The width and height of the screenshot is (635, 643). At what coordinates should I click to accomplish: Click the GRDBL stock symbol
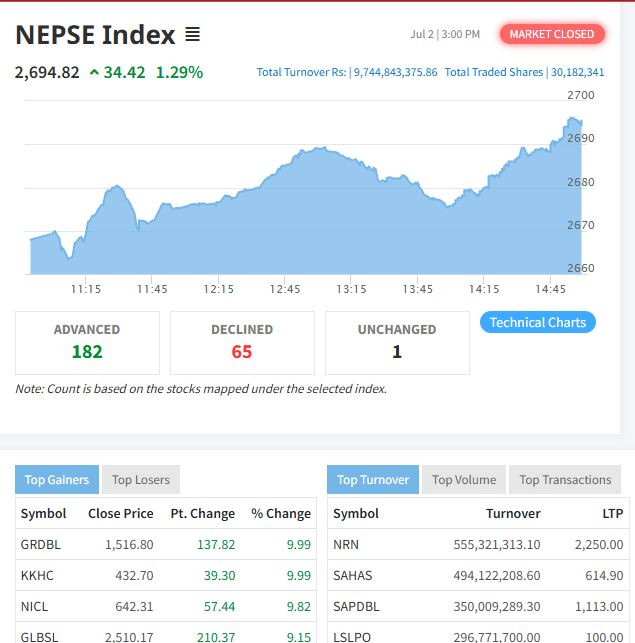click(x=40, y=545)
